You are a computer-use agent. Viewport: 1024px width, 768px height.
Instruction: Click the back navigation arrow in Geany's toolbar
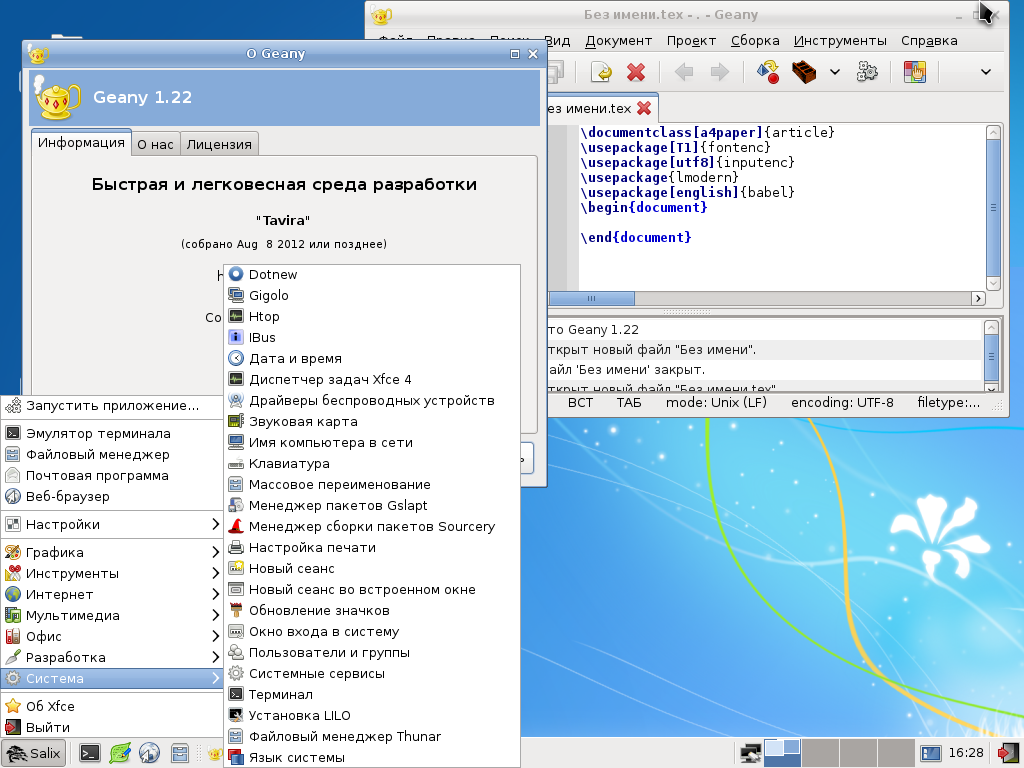click(x=683, y=72)
